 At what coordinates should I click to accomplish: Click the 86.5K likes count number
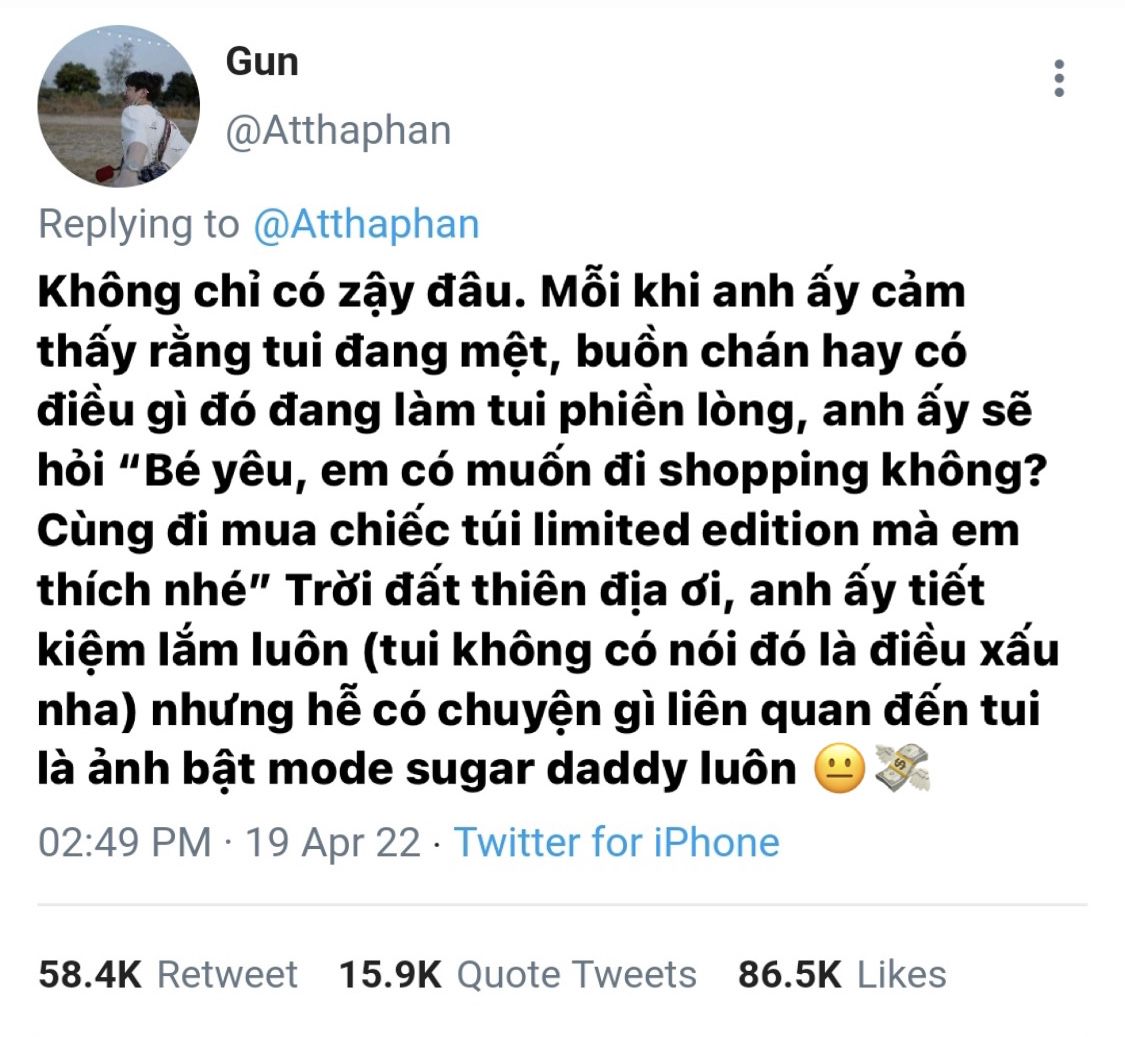[x=789, y=975]
